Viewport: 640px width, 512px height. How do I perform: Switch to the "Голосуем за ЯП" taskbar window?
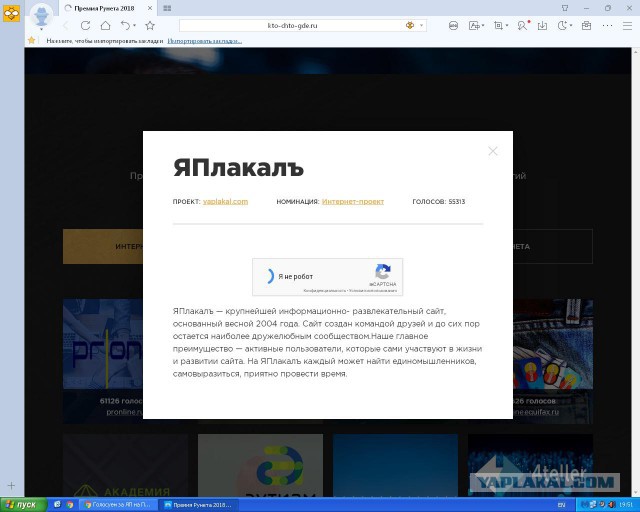pos(118,505)
